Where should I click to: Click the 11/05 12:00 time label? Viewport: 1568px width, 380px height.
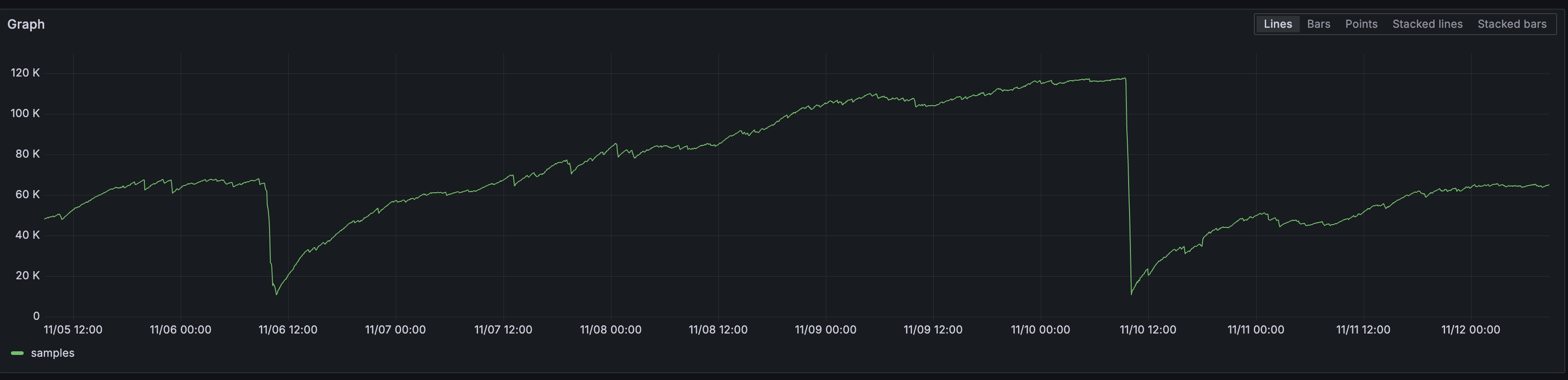tap(73, 329)
